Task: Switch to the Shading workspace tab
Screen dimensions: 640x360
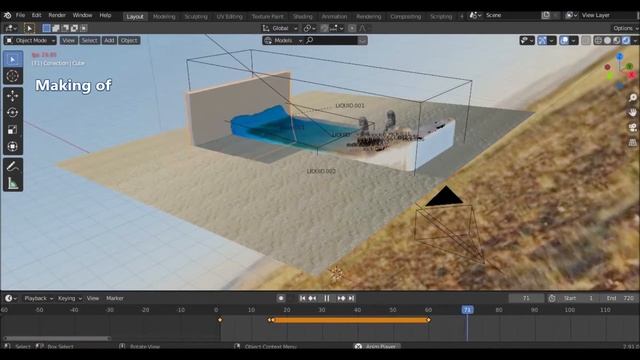Action: point(302,16)
